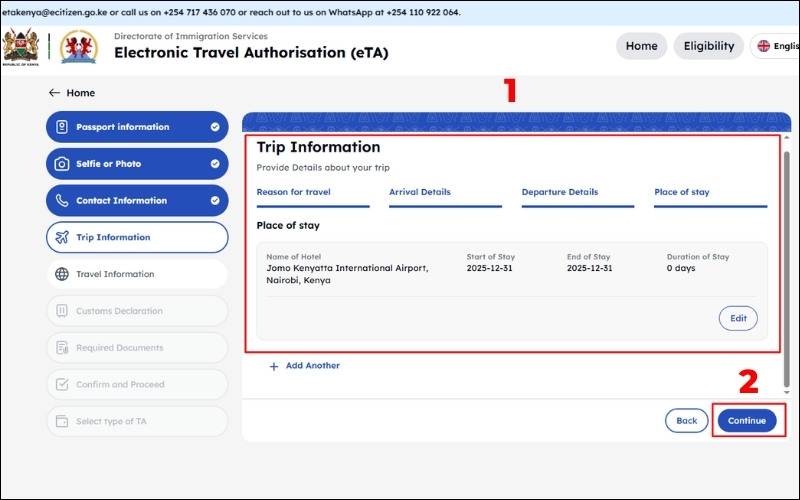Image resolution: width=800 pixels, height=500 pixels.
Task: Switch to the Arrival Details tab
Action: tap(445, 196)
